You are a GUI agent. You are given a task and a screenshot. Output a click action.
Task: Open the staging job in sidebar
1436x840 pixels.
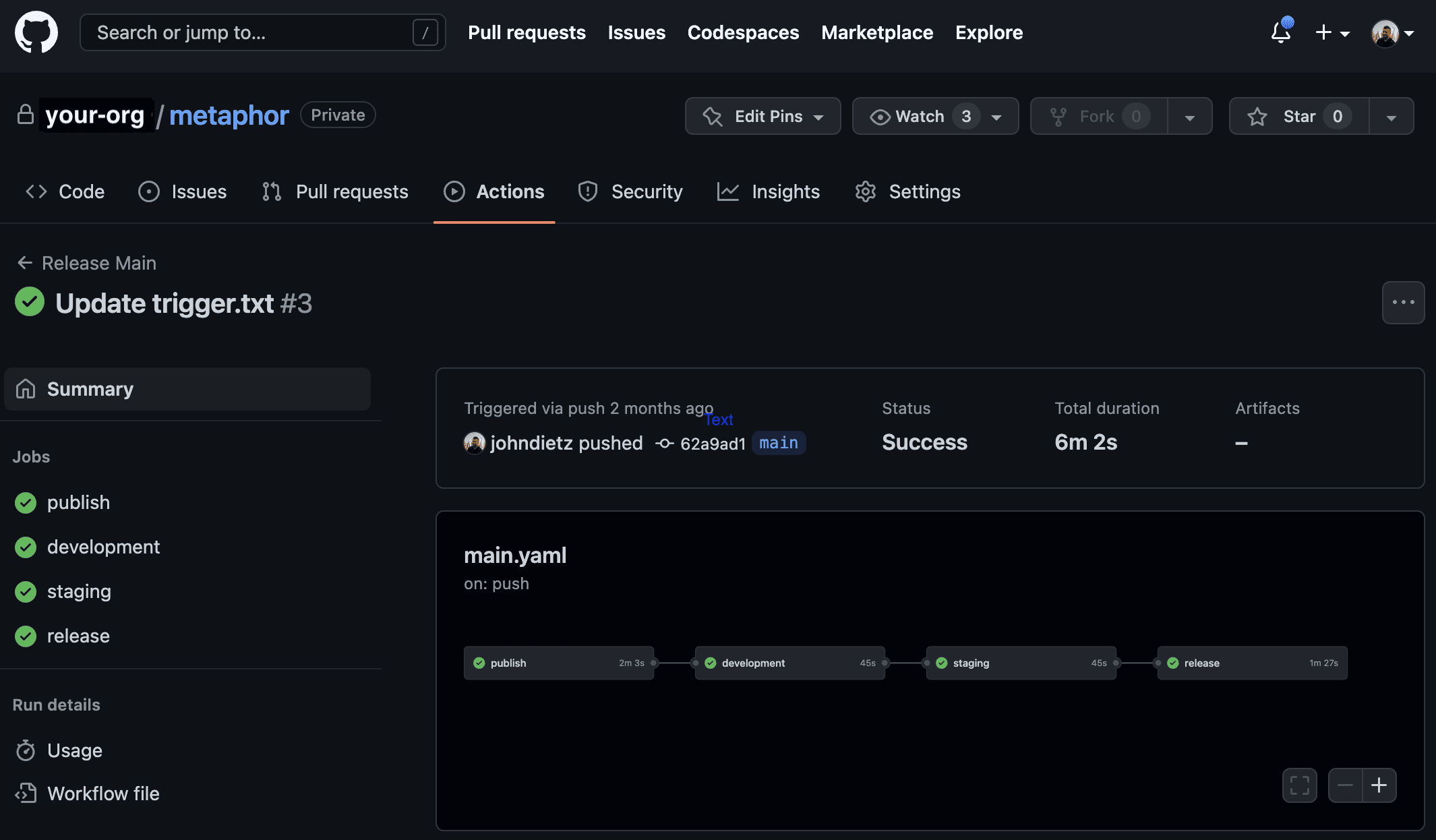[x=79, y=591]
